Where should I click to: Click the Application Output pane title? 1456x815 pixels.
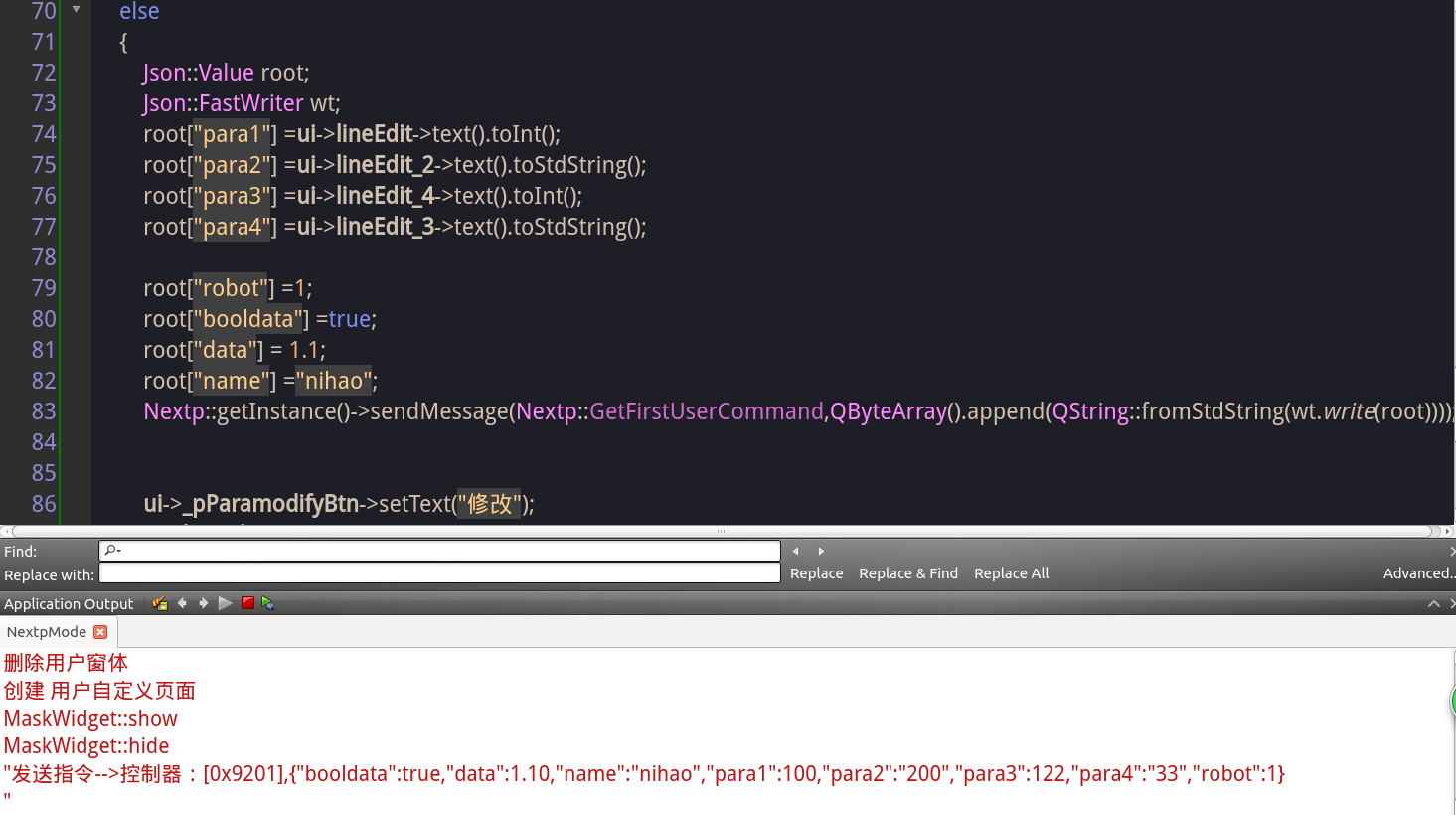(x=69, y=604)
